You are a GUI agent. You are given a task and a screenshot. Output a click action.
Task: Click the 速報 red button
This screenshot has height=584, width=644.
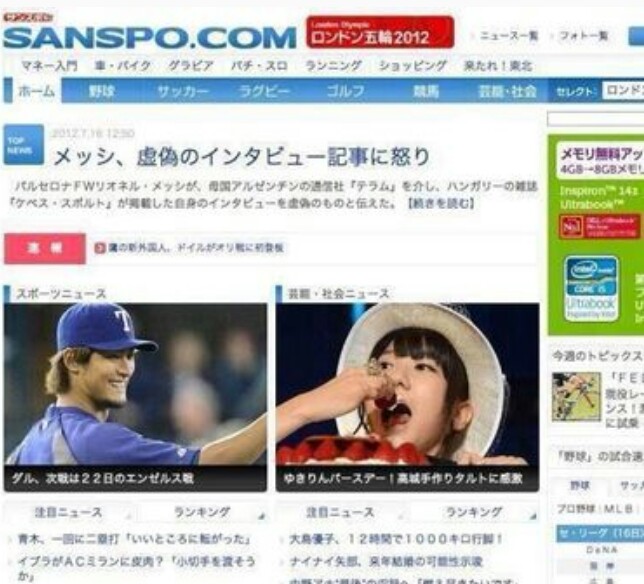coord(45,248)
